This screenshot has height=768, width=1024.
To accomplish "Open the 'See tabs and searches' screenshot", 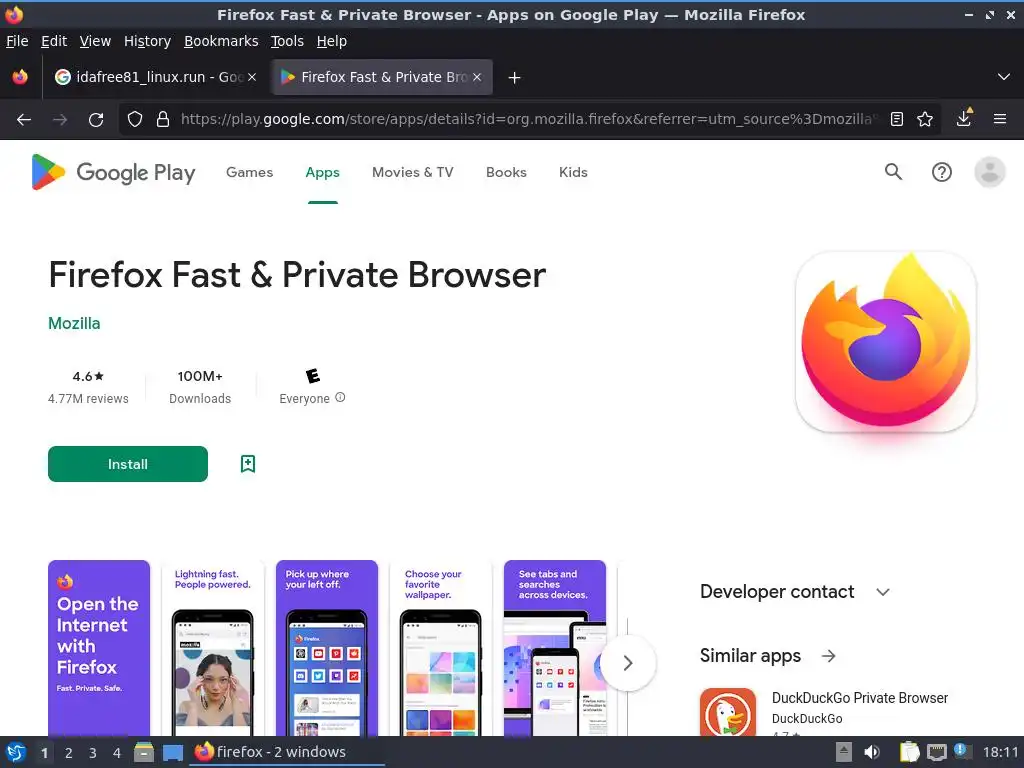I will click(554, 648).
